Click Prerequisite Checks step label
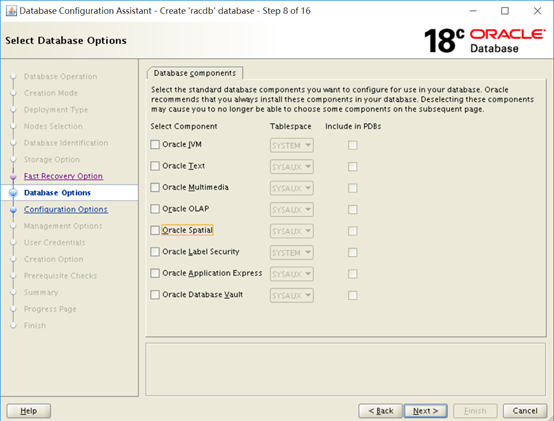 coord(60,276)
